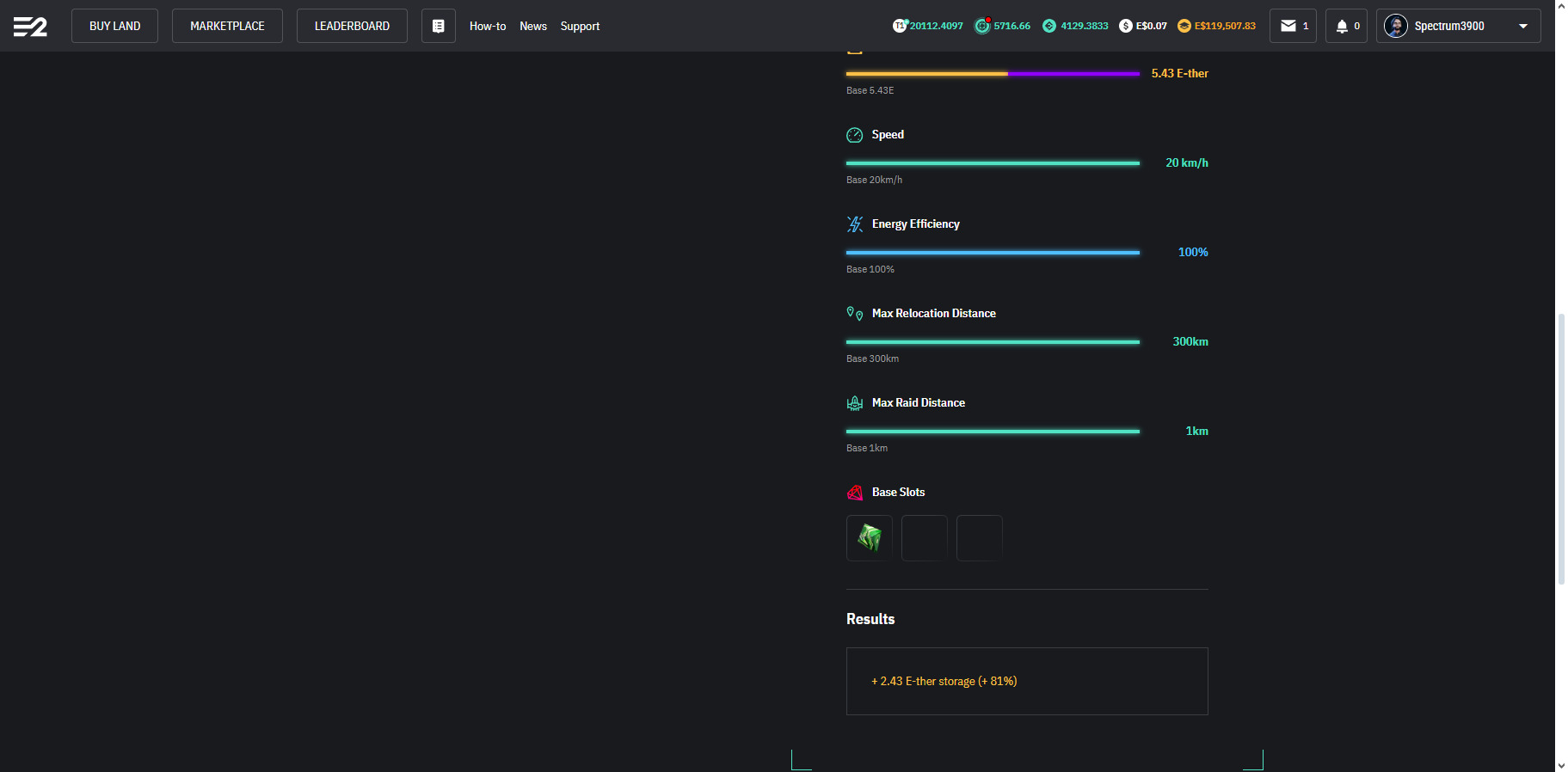
Task: Click the +2.43 E-ther storage result
Action: [944, 681]
